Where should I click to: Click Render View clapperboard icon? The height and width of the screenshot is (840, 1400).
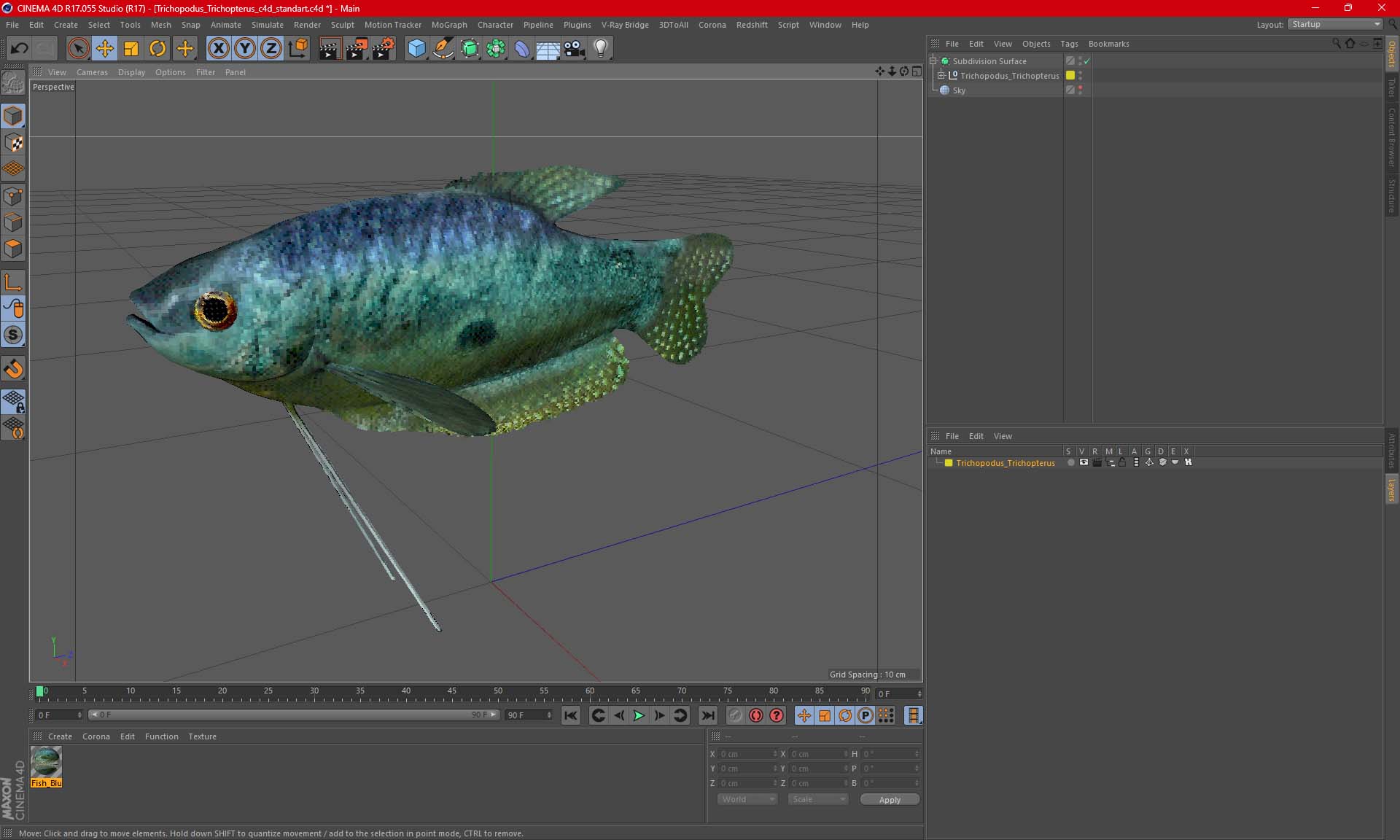tap(330, 49)
